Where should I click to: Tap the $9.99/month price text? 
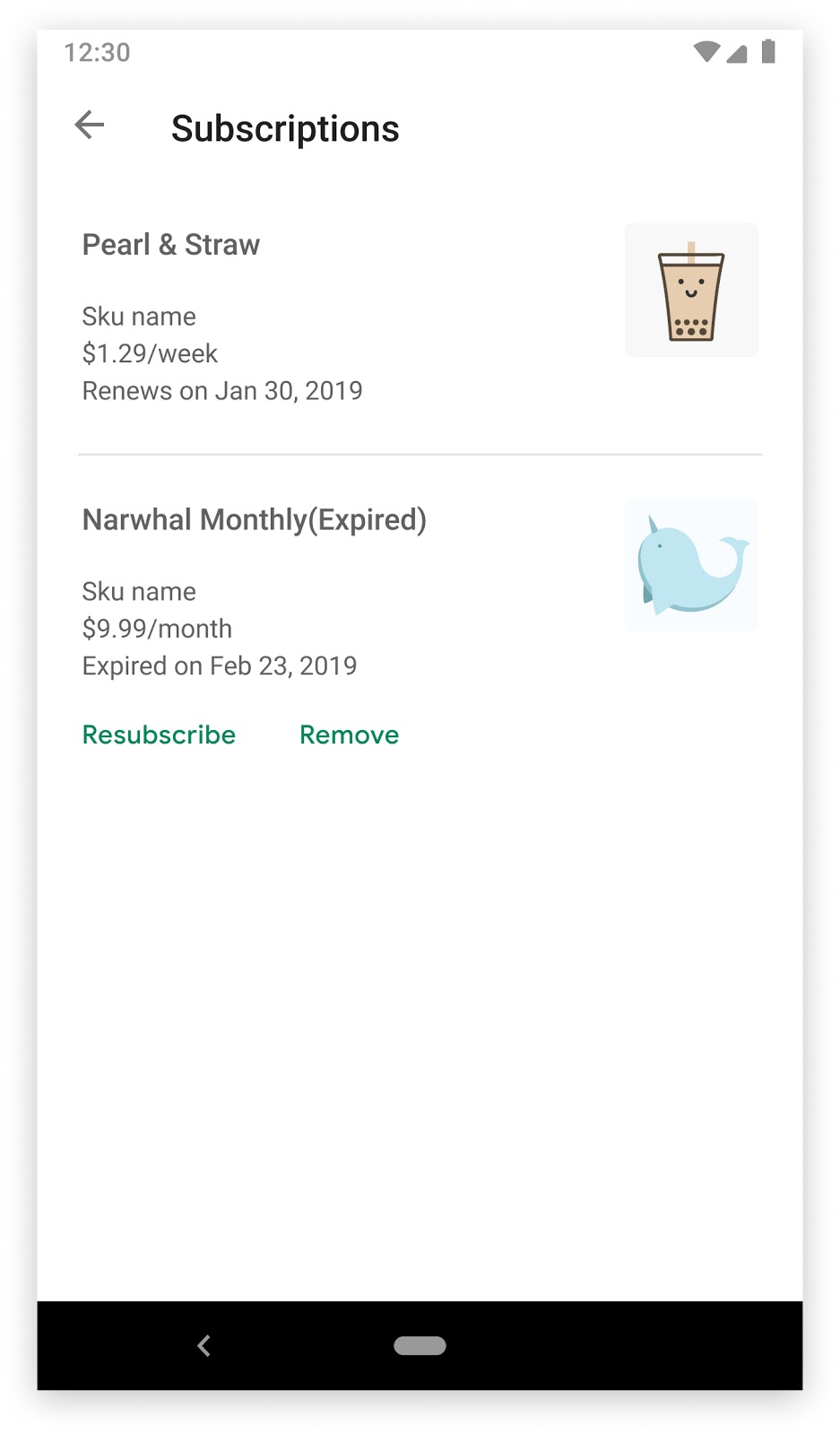(x=157, y=629)
